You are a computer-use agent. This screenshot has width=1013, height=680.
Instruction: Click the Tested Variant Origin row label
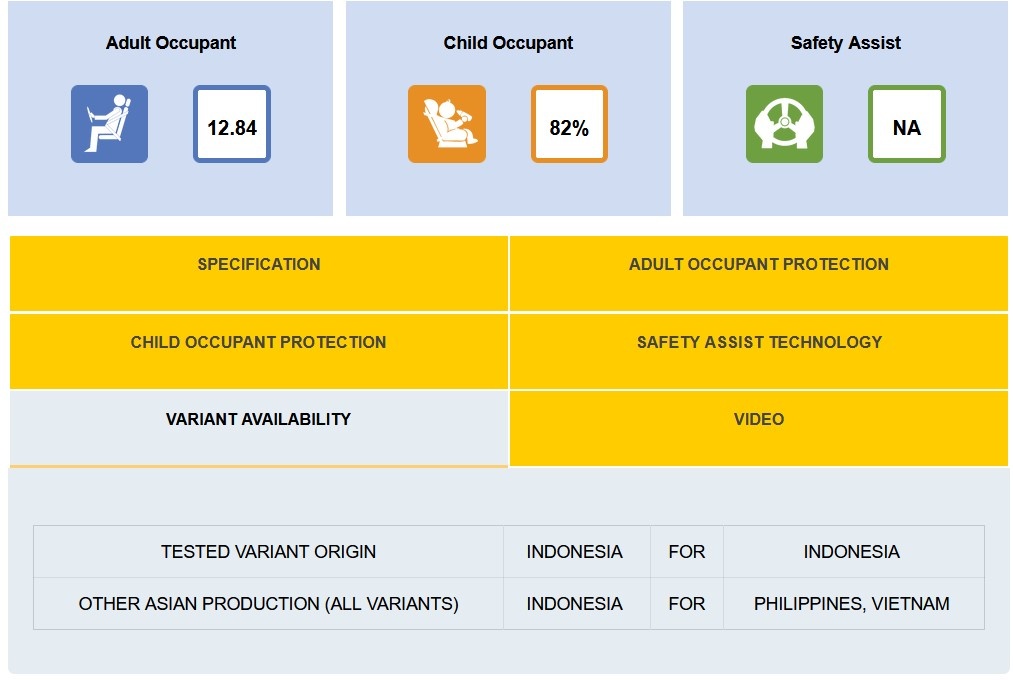point(268,552)
